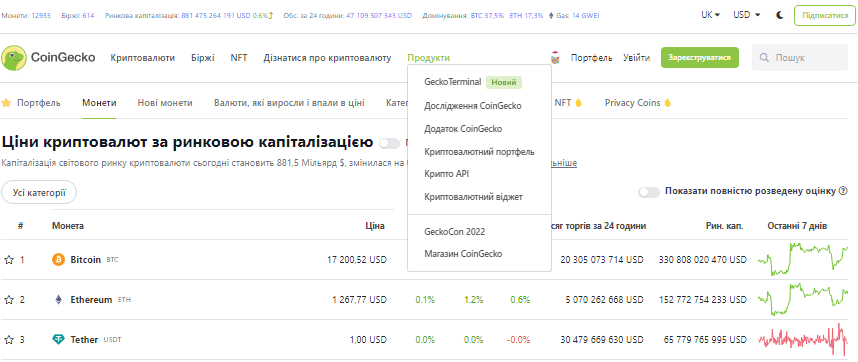Viewport: 858px width, 362px height.
Task: Star Ethereum as favorite
Action: 8,300
